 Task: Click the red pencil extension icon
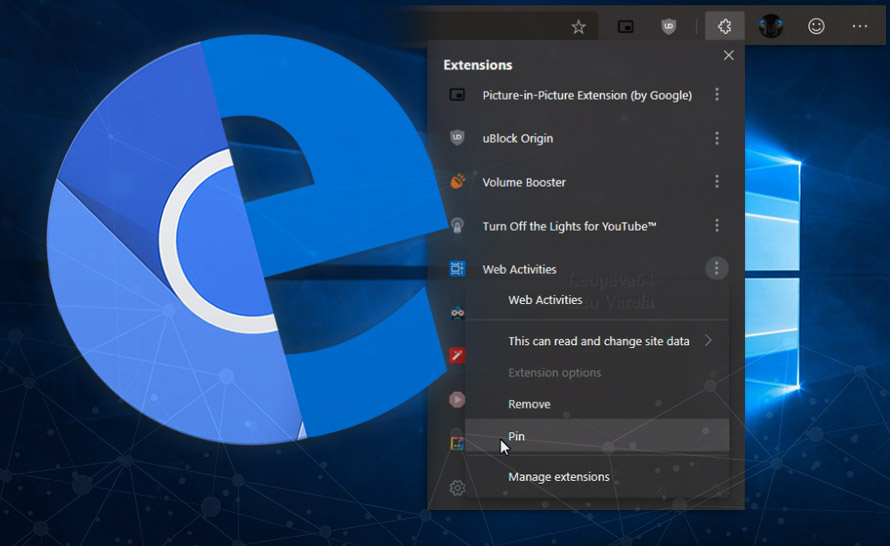(457, 355)
